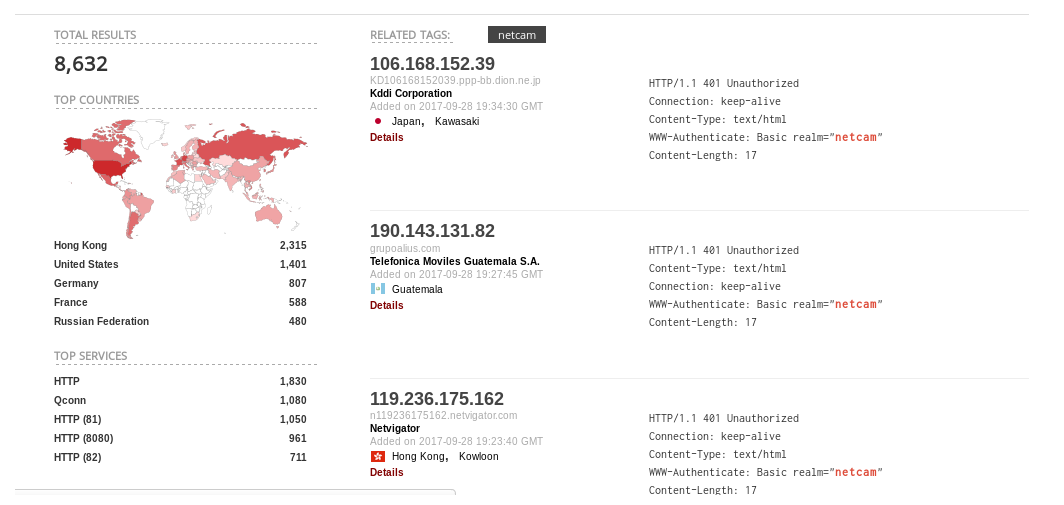
Task: Open IP address 119.236.175.162
Action: (x=437, y=399)
